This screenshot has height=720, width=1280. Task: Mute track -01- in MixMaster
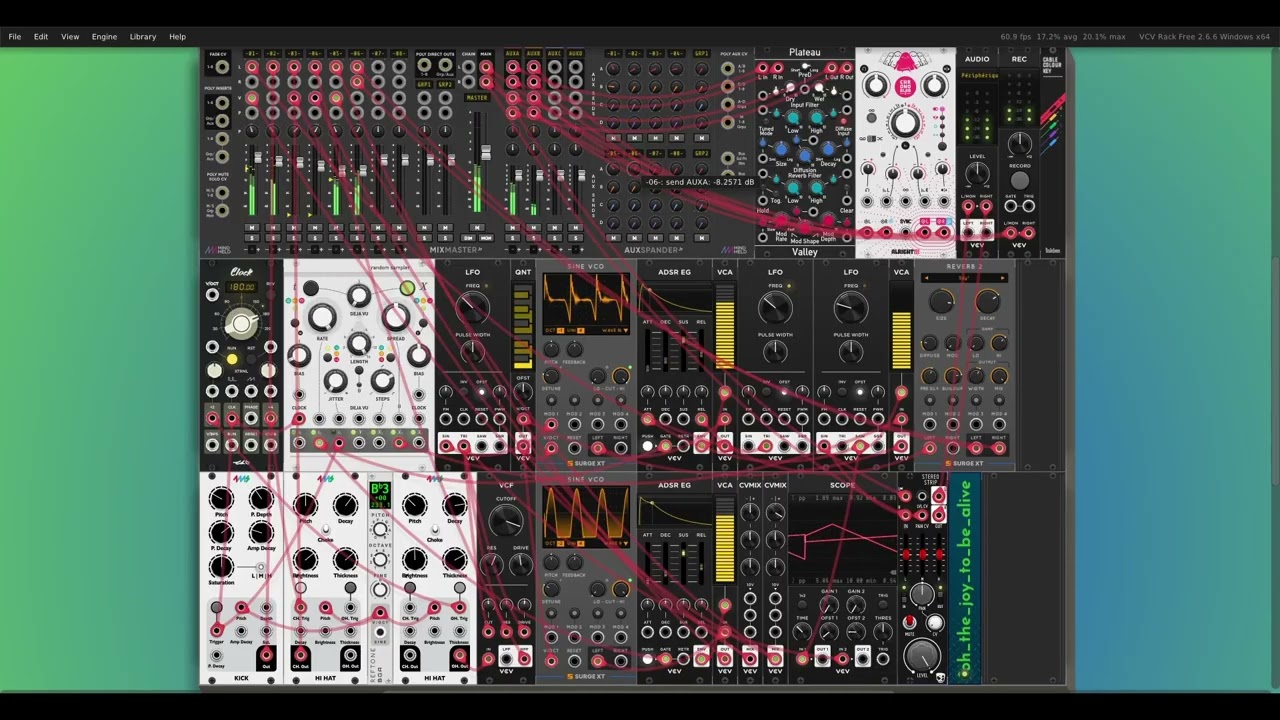252,227
